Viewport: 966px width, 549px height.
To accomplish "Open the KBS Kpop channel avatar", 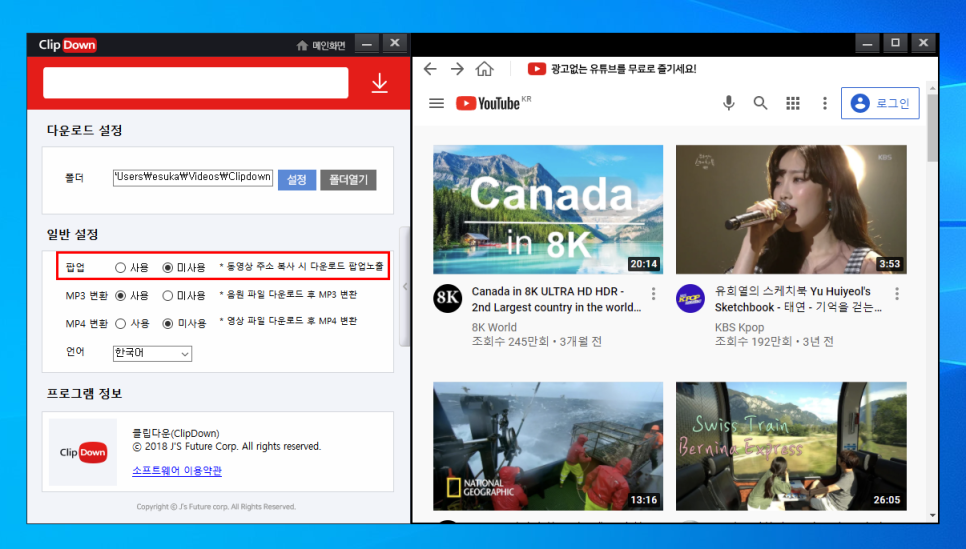I will 690,298.
